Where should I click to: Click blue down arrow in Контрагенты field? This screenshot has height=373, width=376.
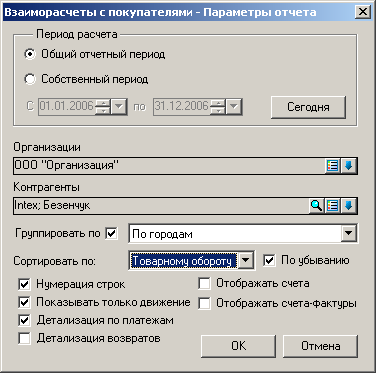348,206
